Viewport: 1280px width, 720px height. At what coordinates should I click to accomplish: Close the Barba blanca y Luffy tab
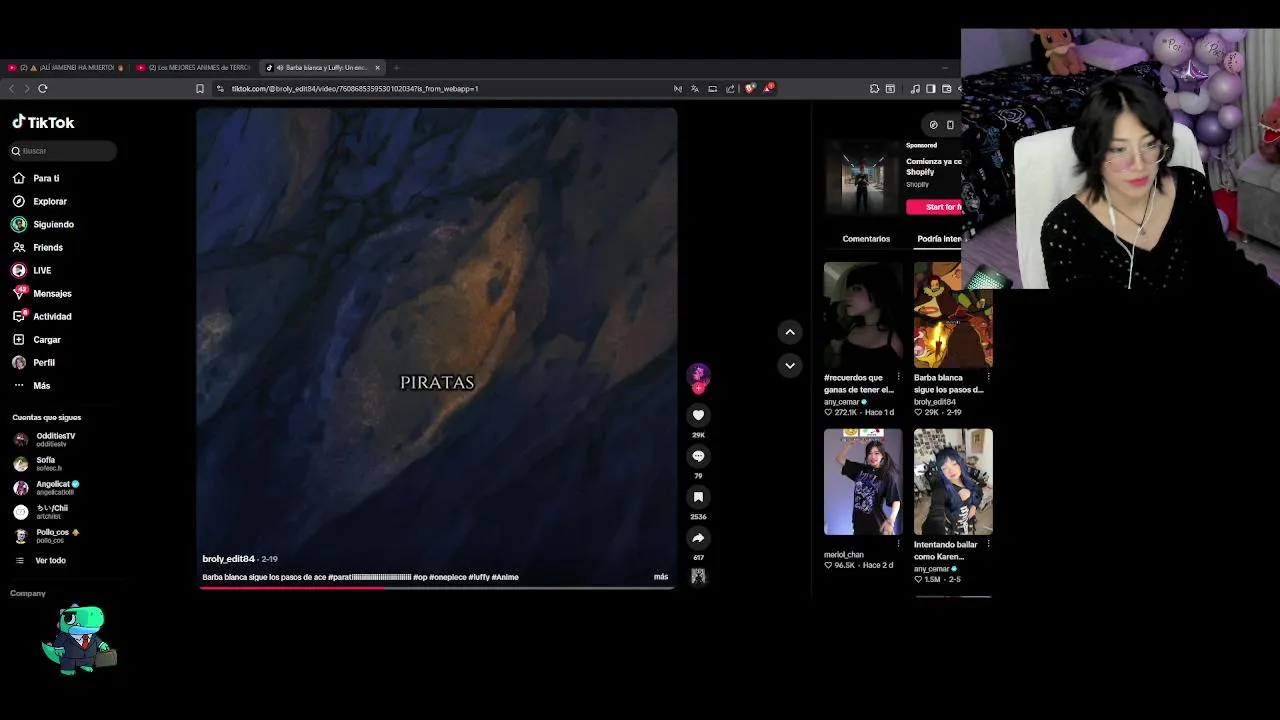[377, 68]
